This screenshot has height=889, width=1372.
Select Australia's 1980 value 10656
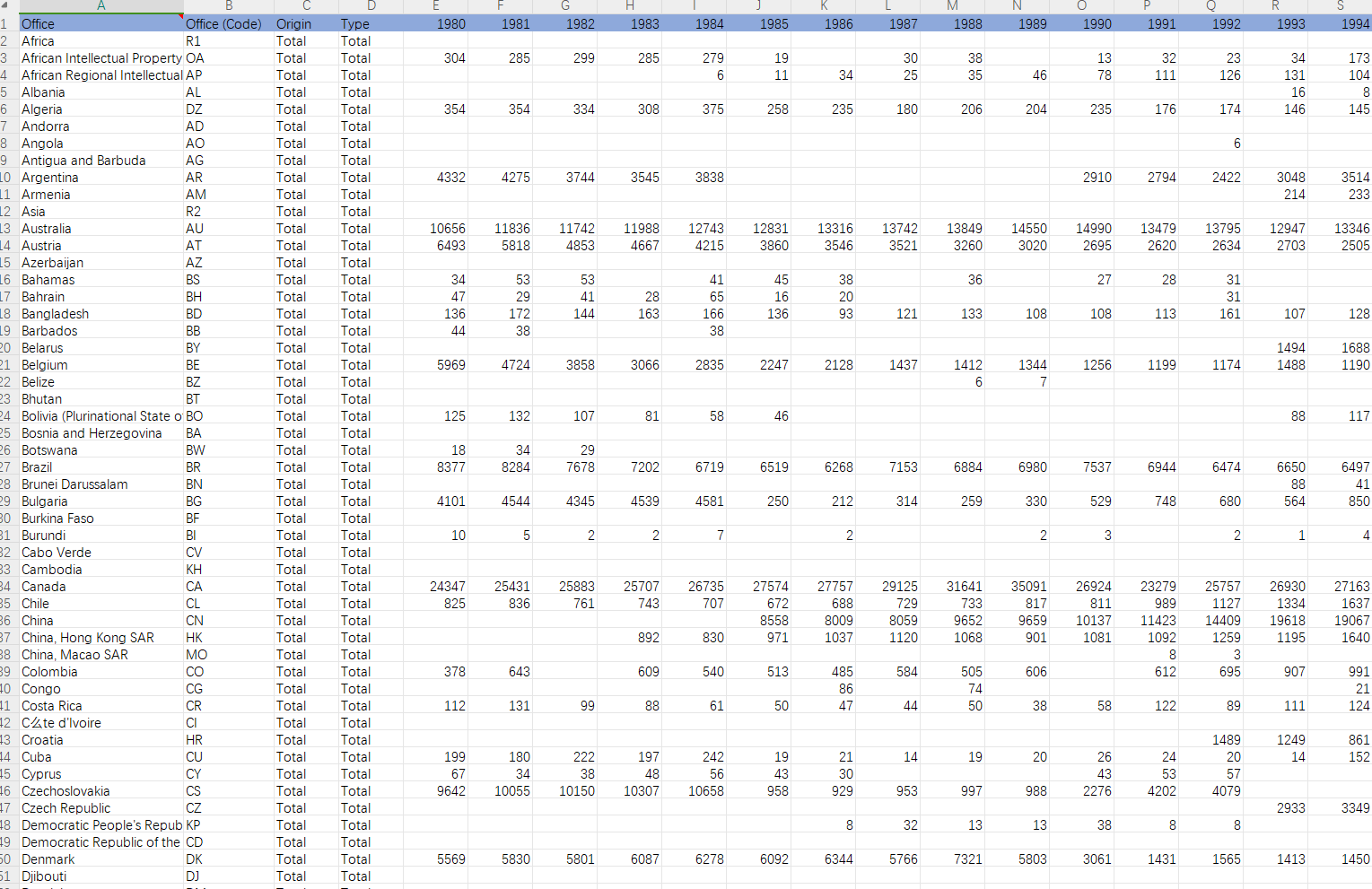pyautogui.click(x=436, y=229)
